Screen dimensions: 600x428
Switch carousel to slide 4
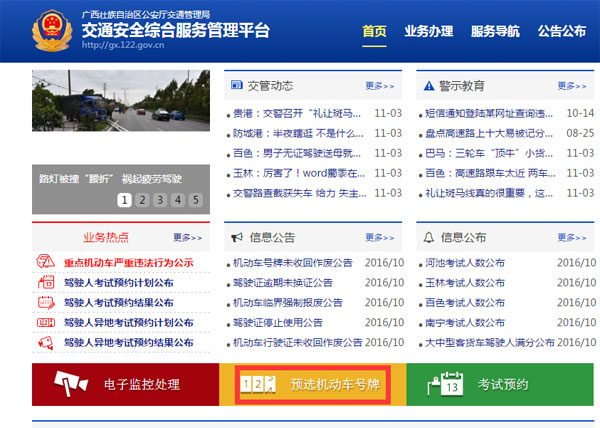178,200
